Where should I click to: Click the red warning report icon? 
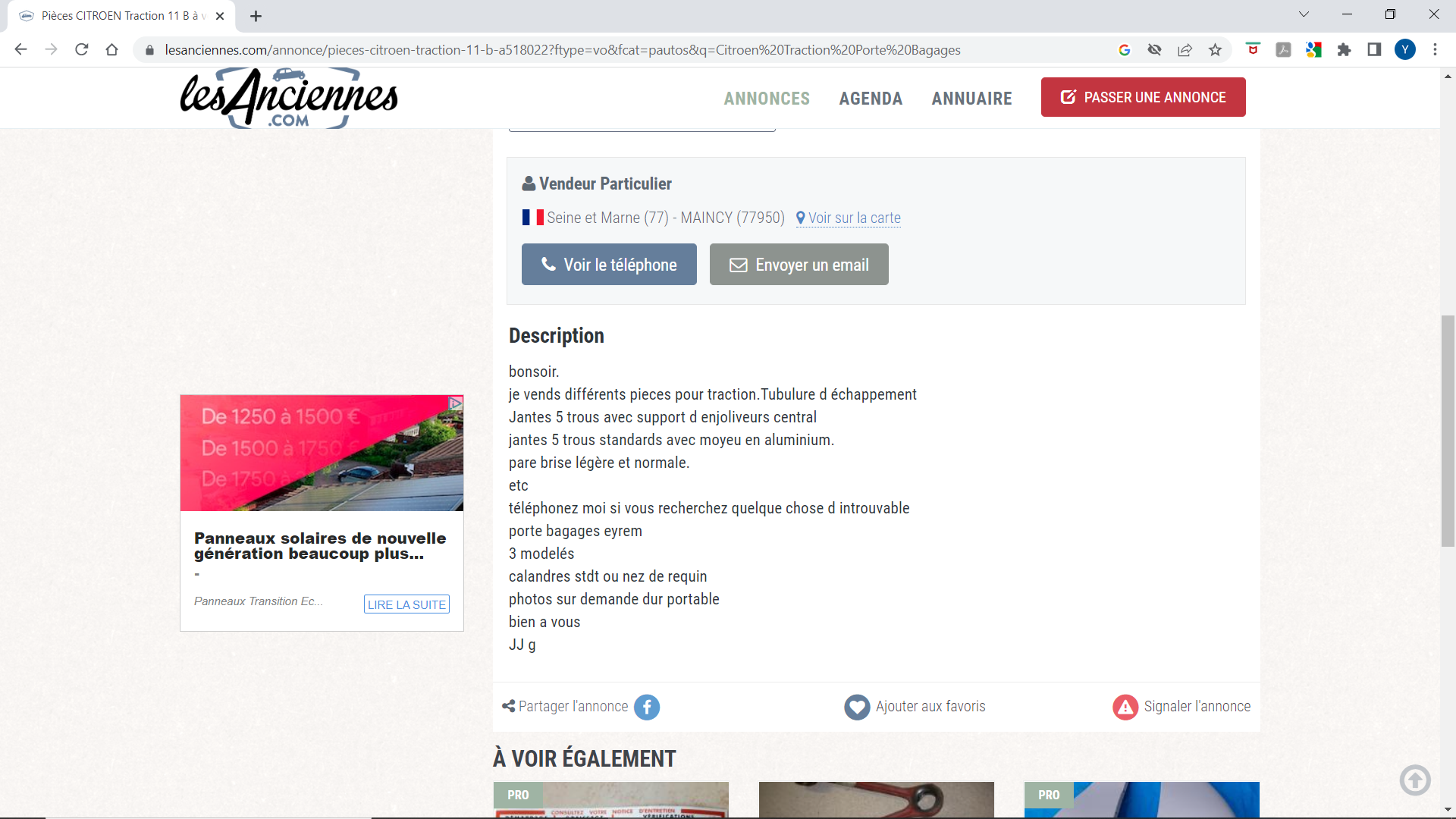[1125, 707]
